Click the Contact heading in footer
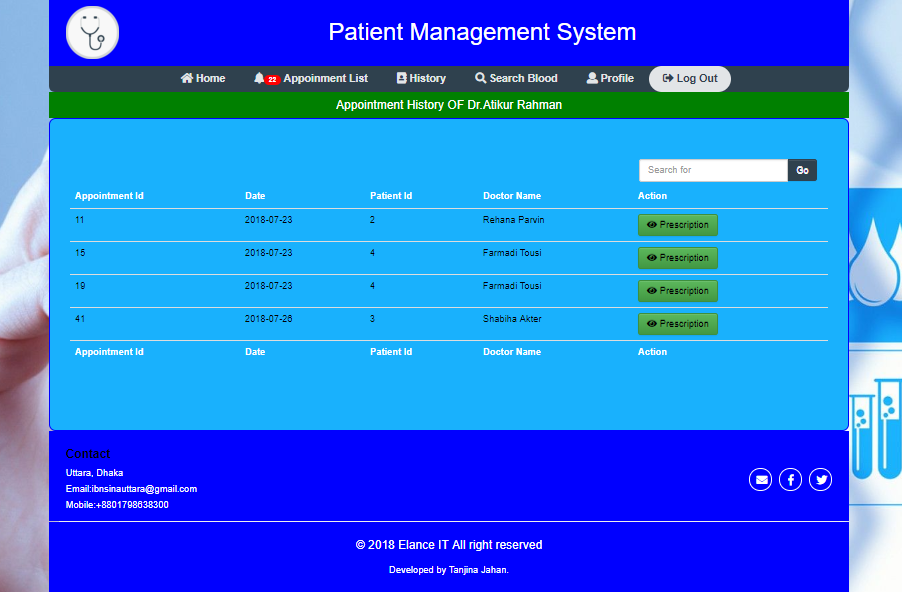The height and width of the screenshot is (592, 902). pyautogui.click(x=88, y=454)
